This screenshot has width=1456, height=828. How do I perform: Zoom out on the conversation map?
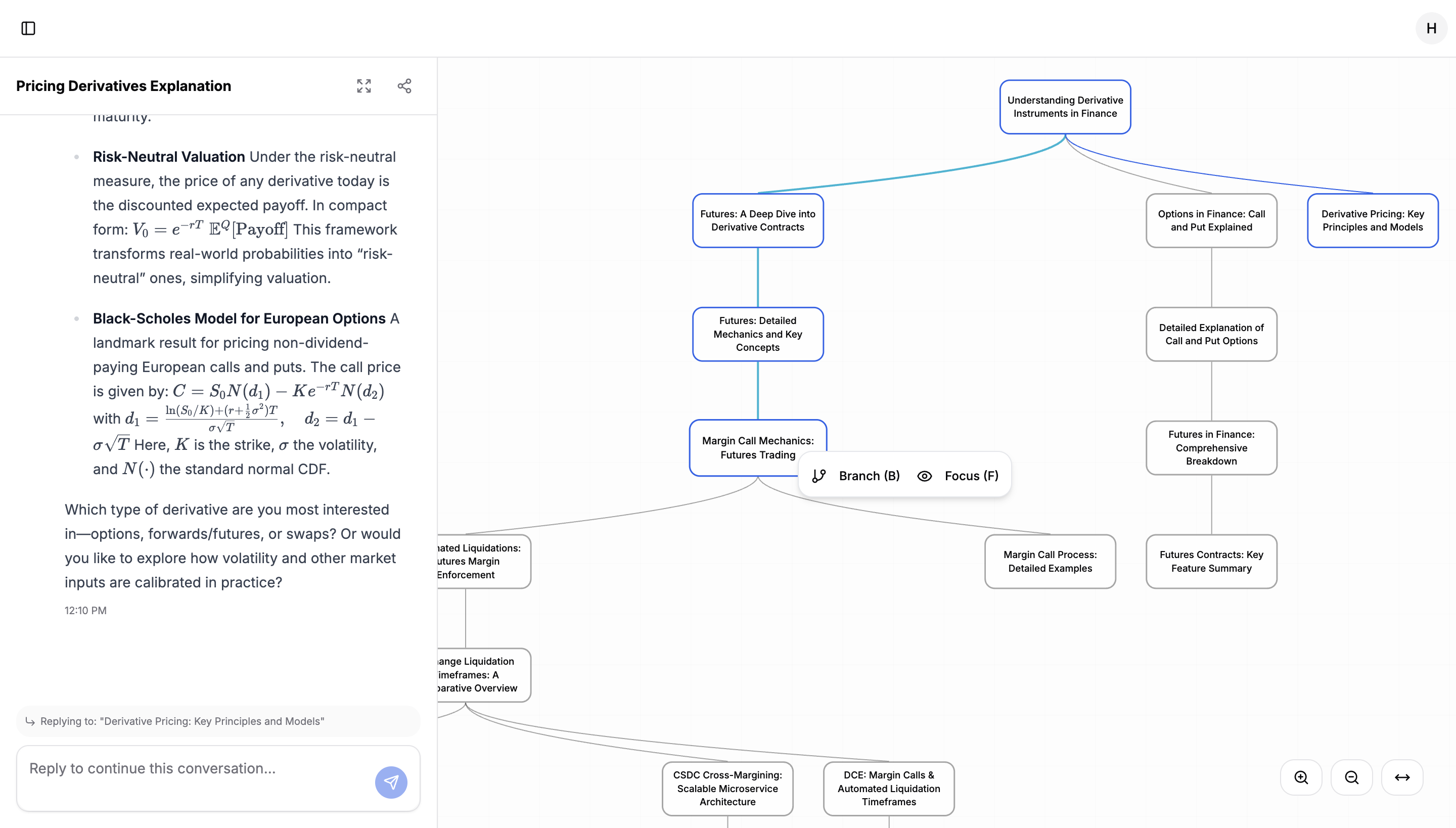[x=1351, y=777]
